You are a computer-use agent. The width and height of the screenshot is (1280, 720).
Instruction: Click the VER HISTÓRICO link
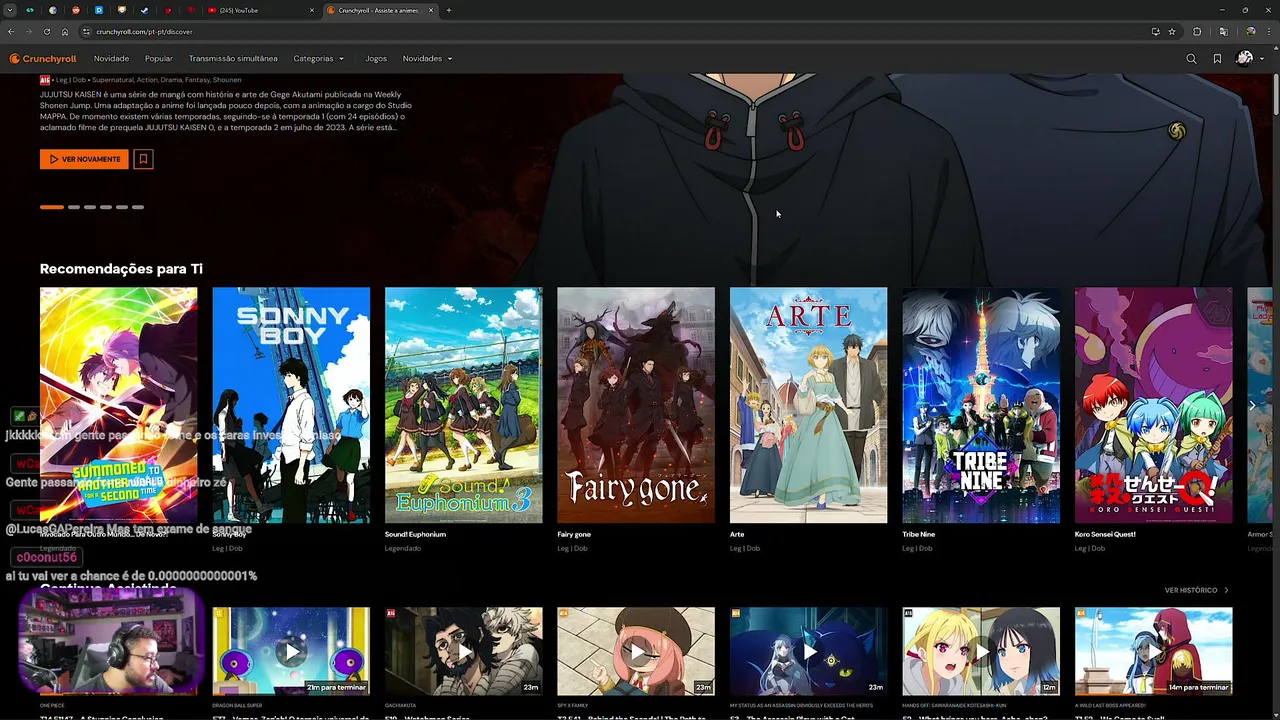tap(1196, 590)
